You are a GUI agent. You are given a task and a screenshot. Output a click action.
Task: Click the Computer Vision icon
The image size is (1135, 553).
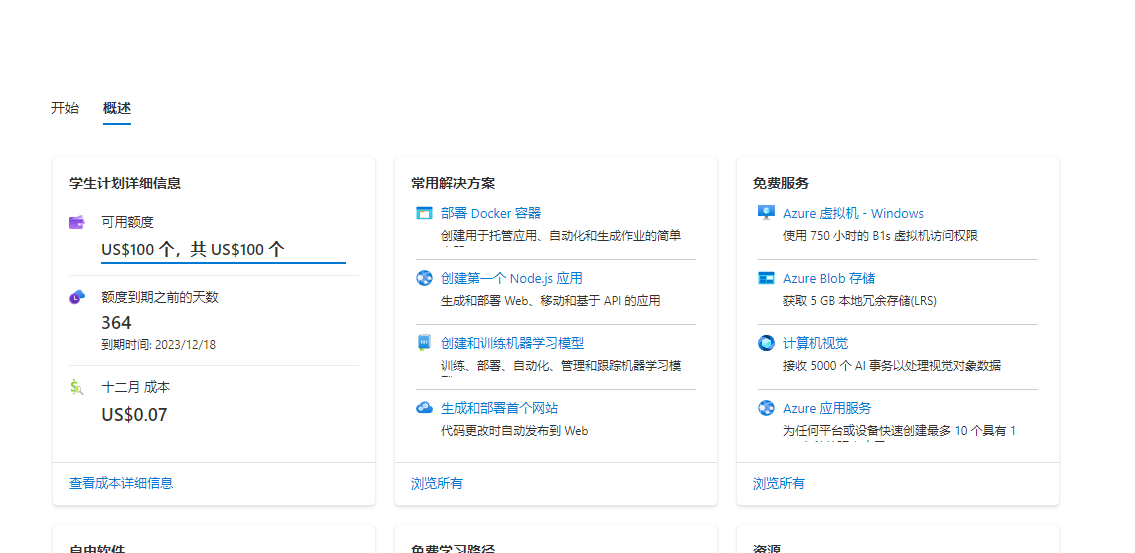766,343
